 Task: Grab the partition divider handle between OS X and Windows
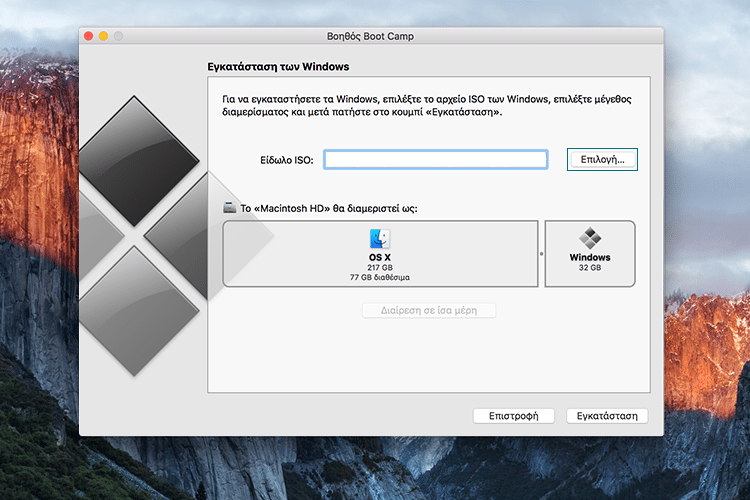pos(541,254)
